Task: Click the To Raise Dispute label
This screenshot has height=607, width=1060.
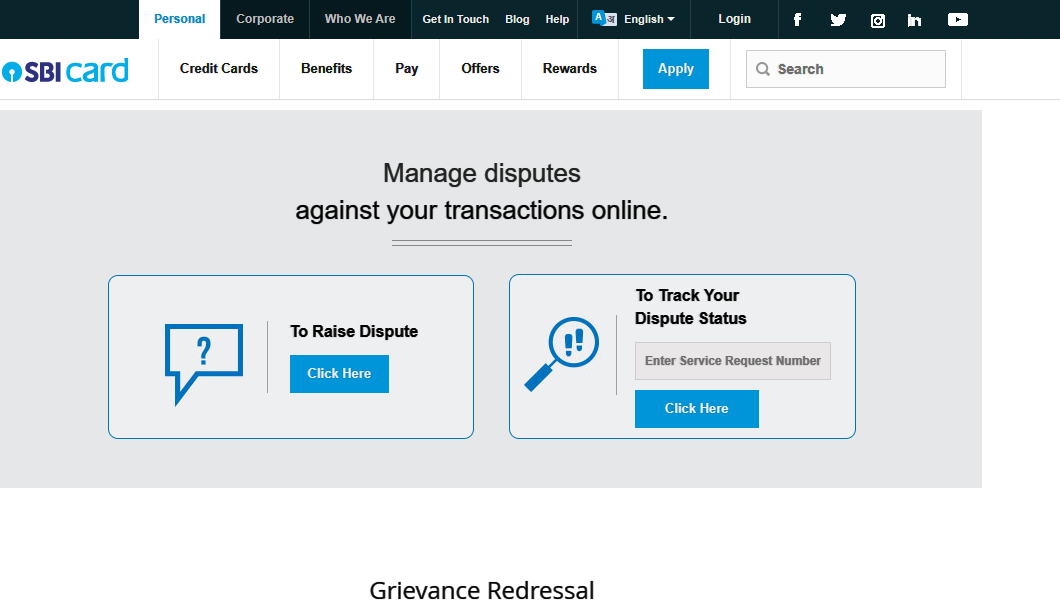Action: pyautogui.click(x=354, y=331)
